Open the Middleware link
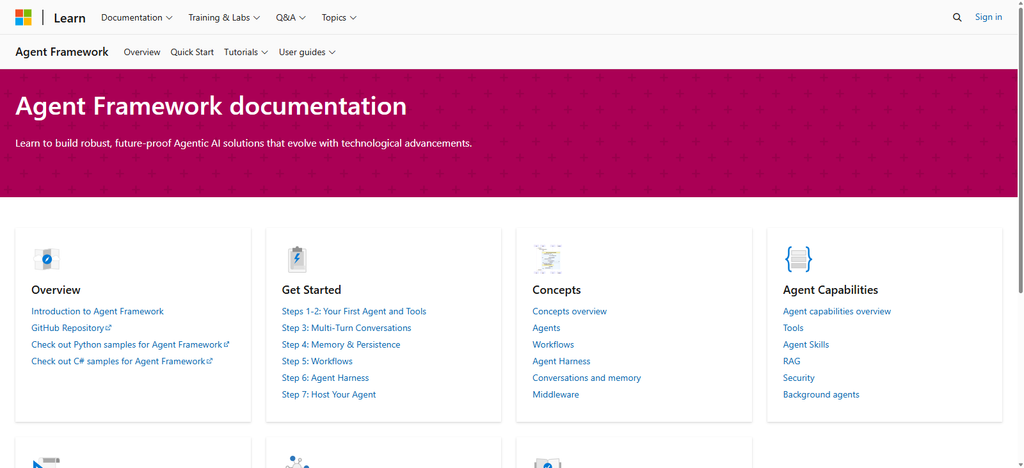Viewport: 1024px width, 468px height. (x=556, y=394)
